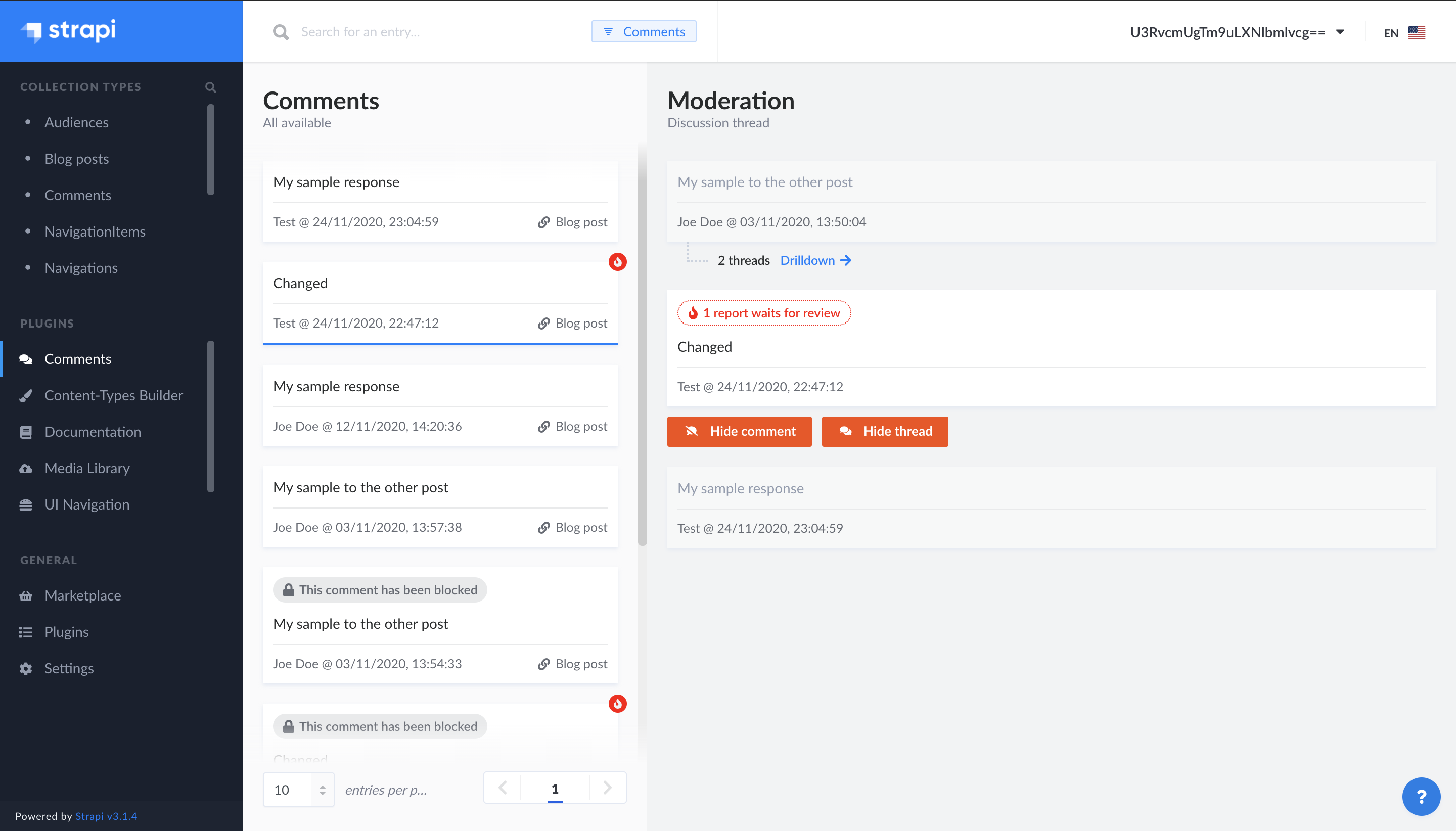This screenshot has height=831, width=1456.
Task: Open Content-Types Builder plugin
Action: [x=114, y=395]
